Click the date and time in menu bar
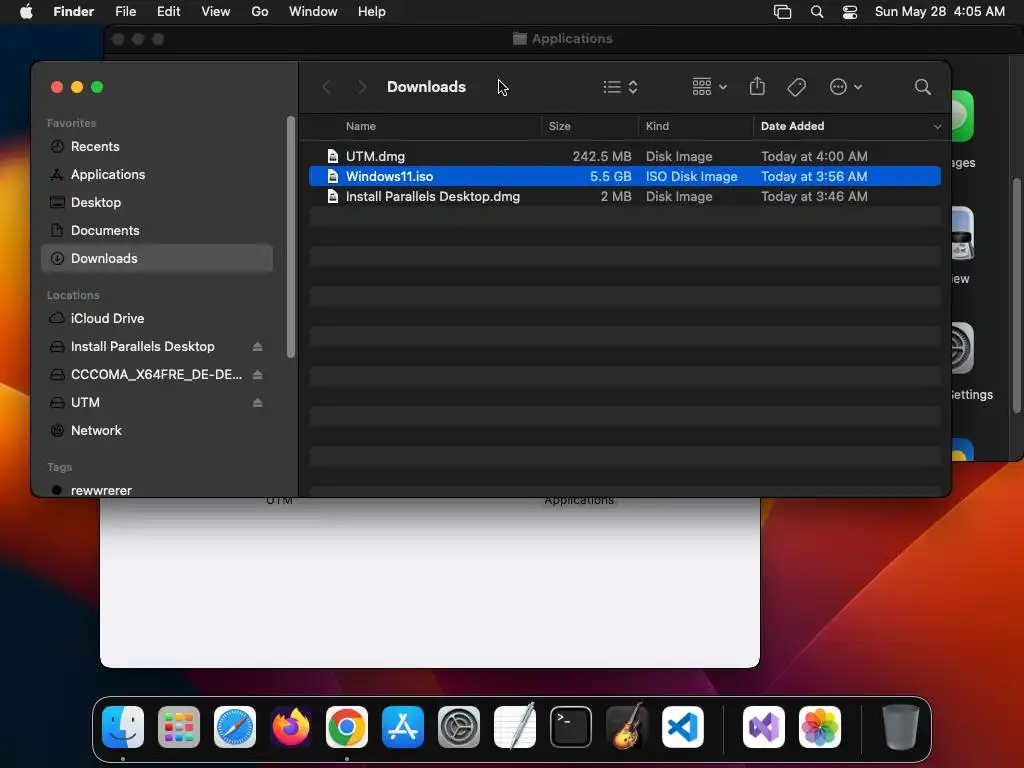Image resolution: width=1024 pixels, height=768 pixels. point(940,12)
